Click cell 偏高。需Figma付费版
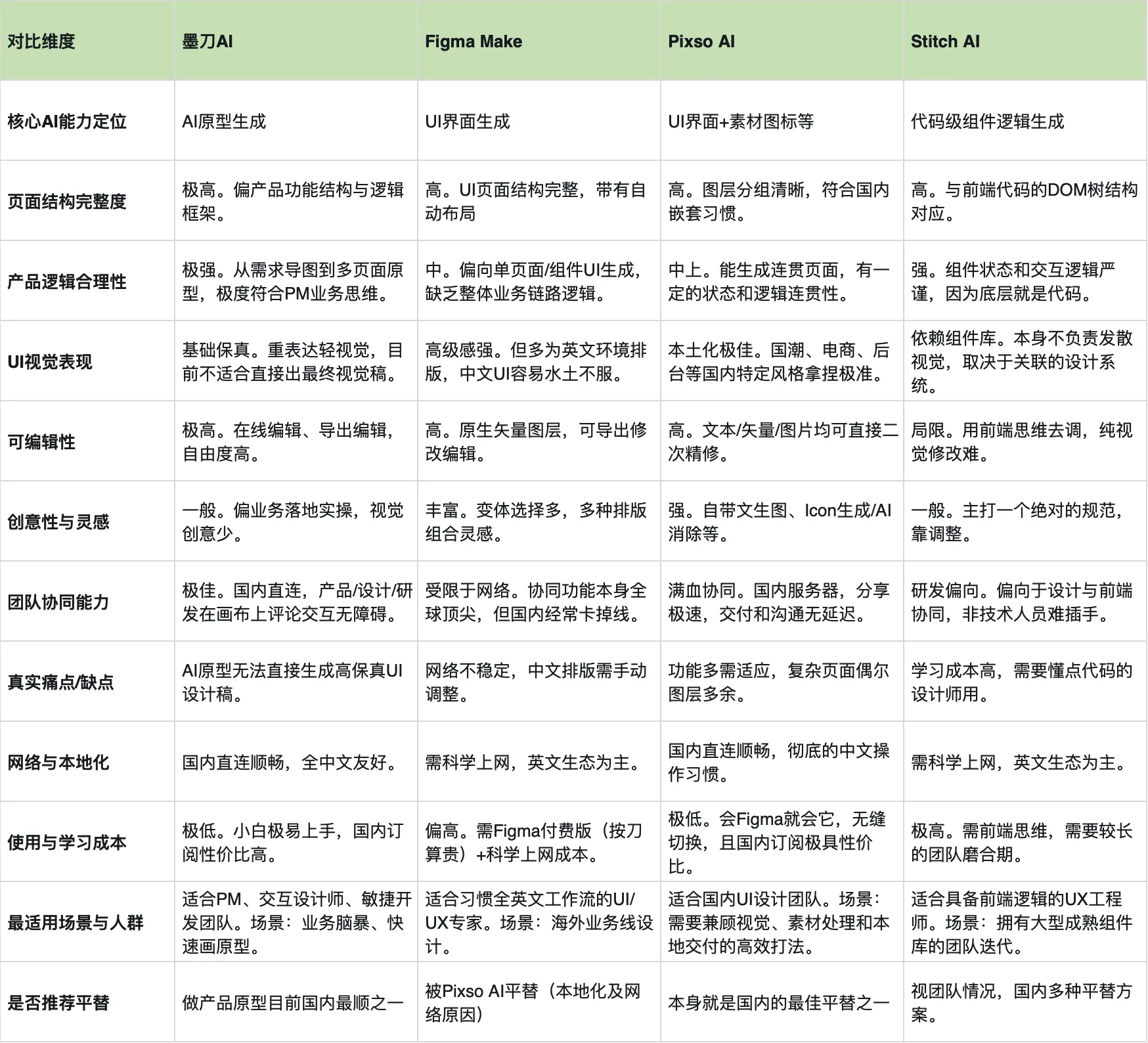 click(x=539, y=842)
